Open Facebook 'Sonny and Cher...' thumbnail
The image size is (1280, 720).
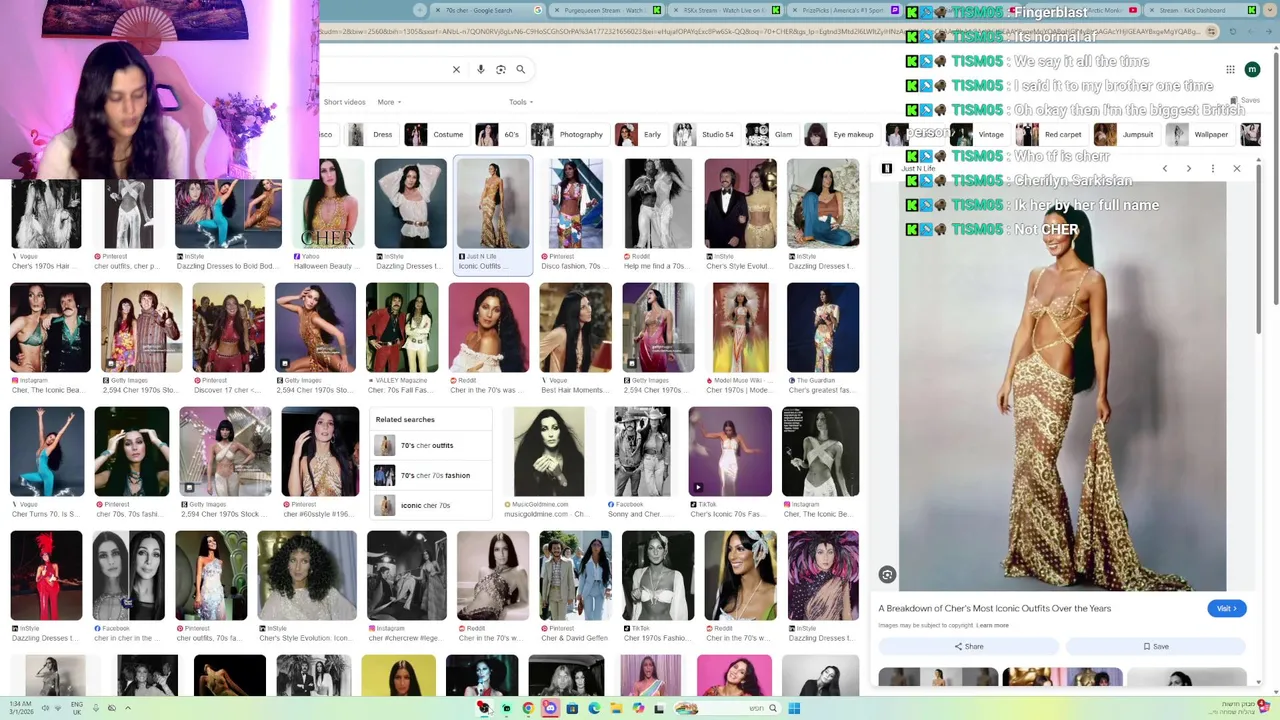click(642, 452)
